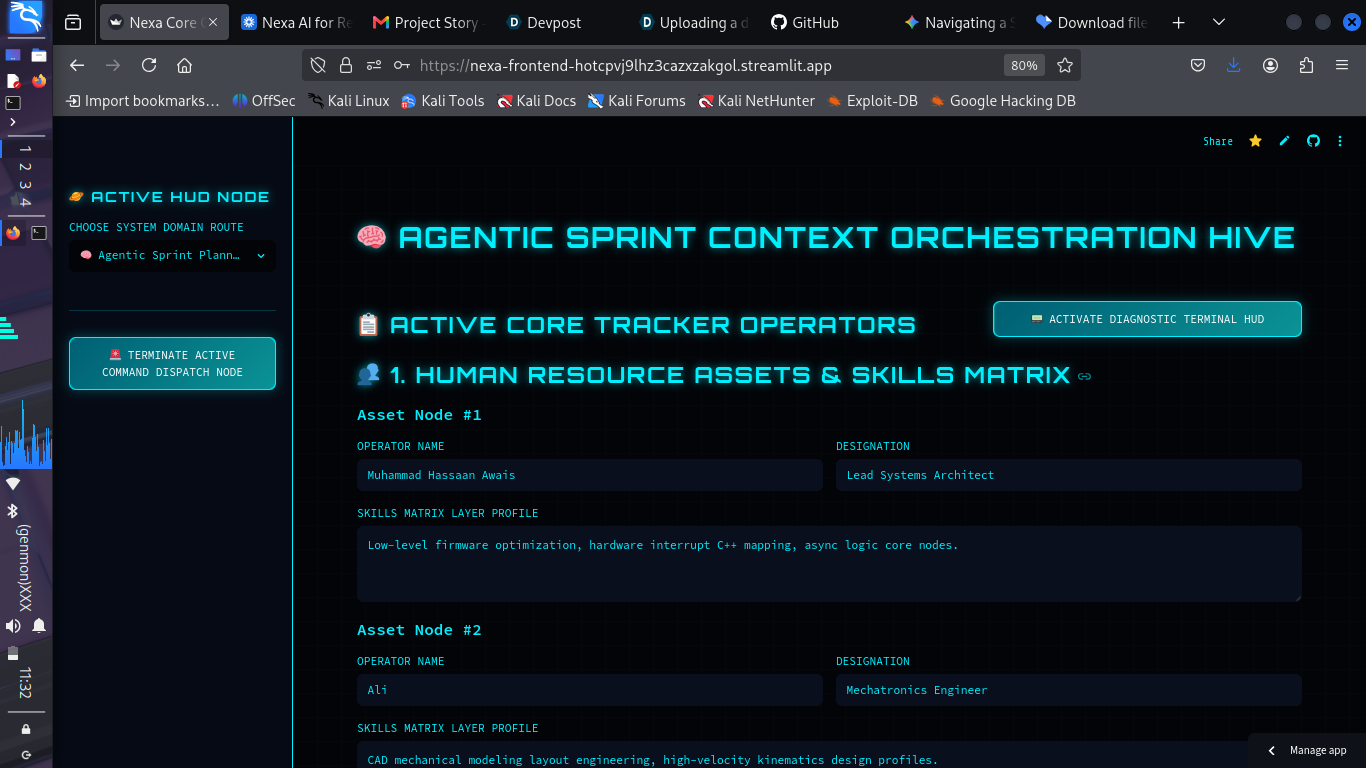Close the Nexa Core tab
The height and width of the screenshot is (768, 1366).
click(x=212, y=22)
